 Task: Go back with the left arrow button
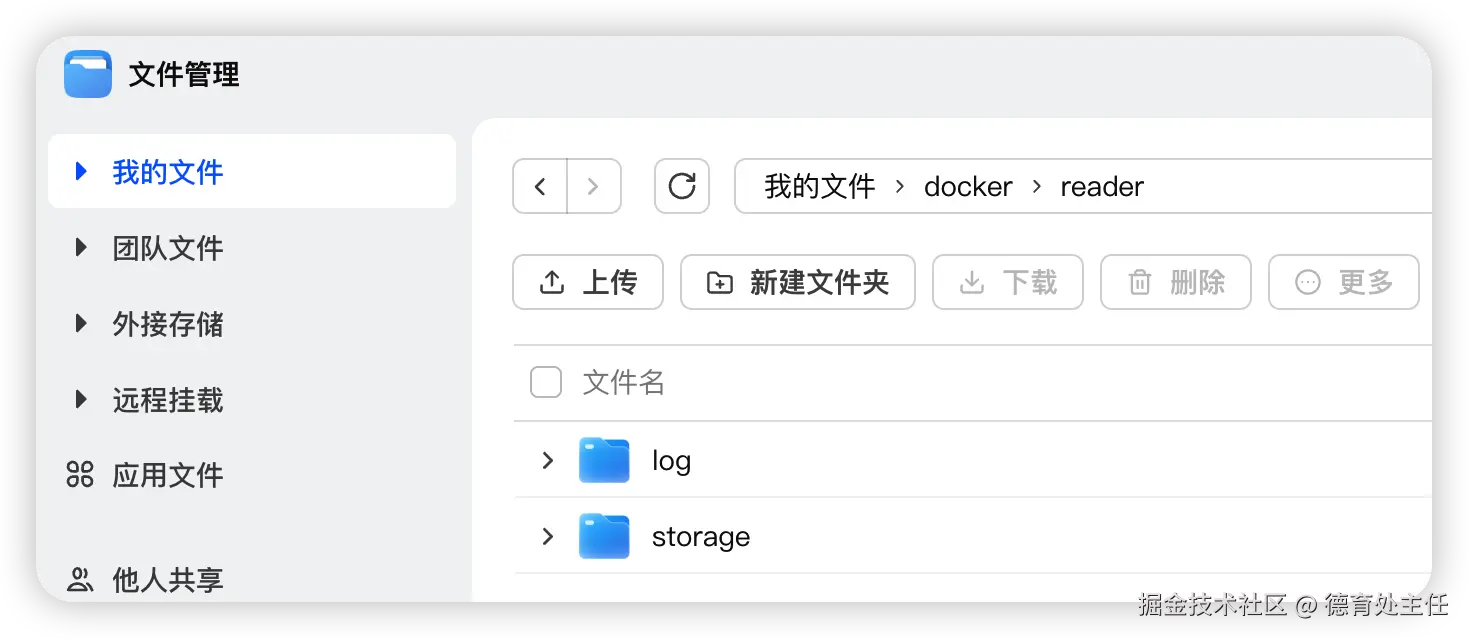coord(540,186)
